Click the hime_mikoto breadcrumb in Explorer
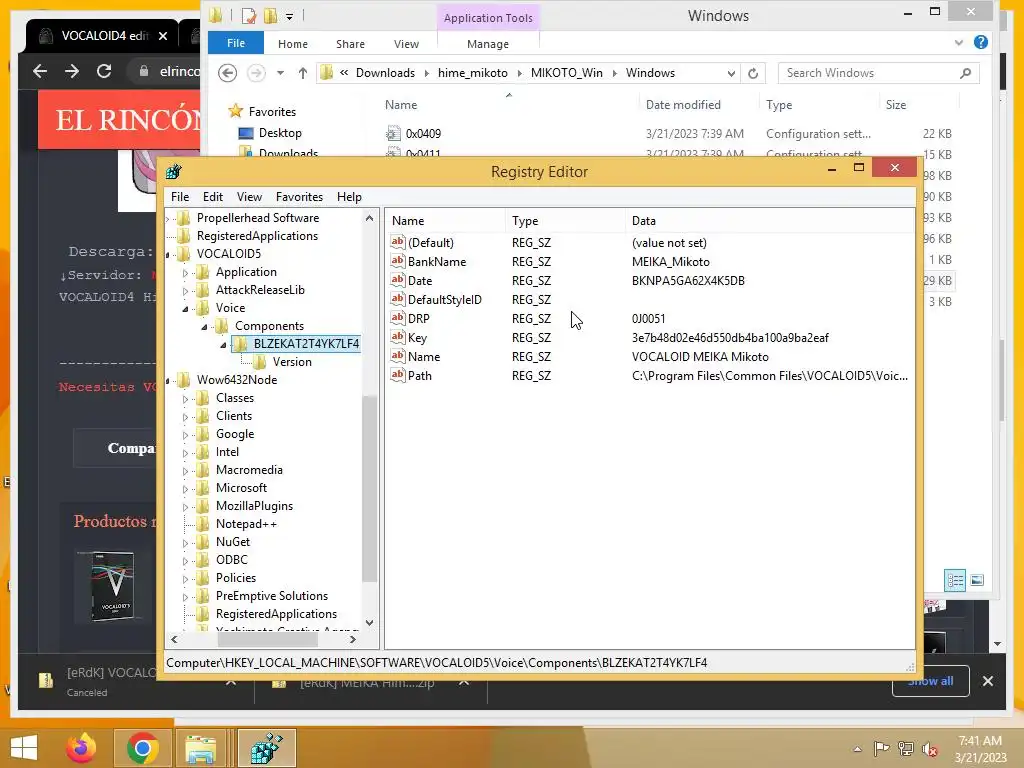 [472, 73]
